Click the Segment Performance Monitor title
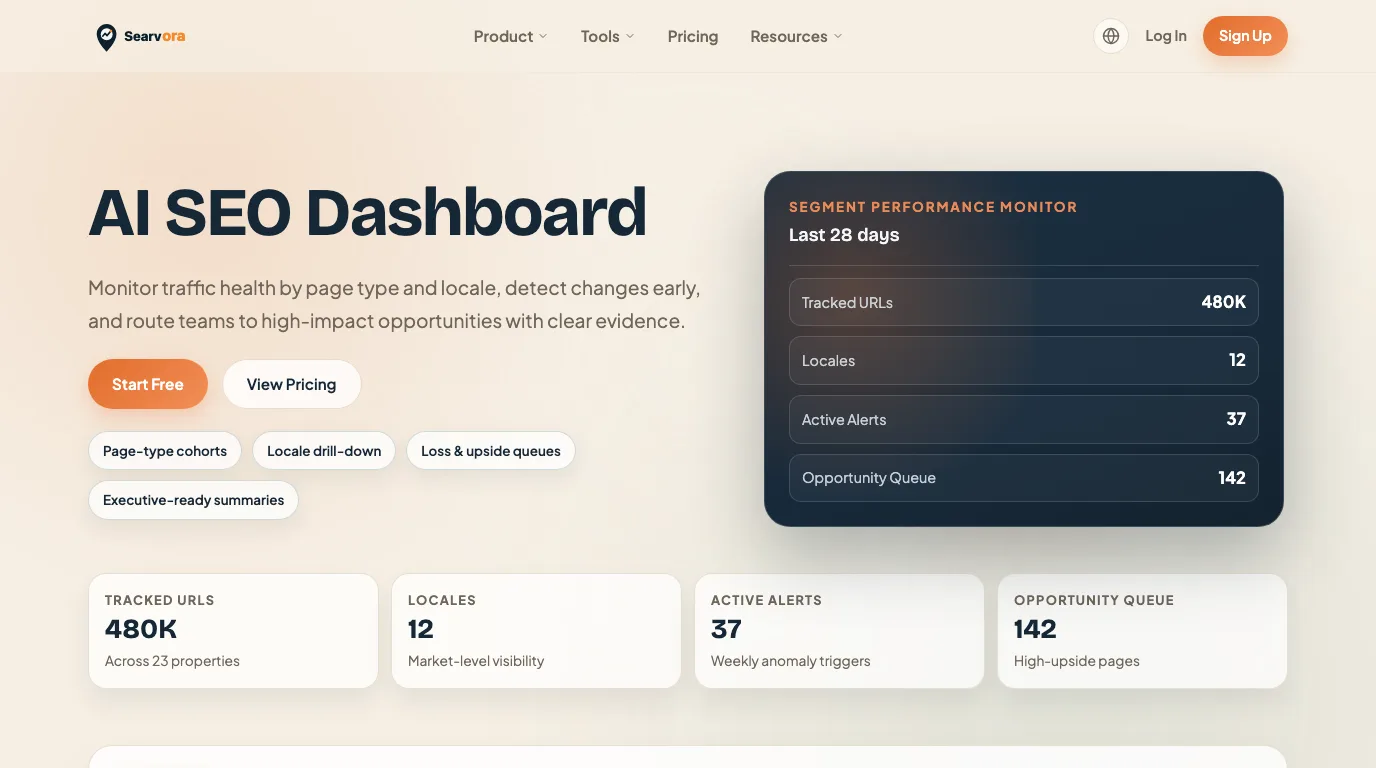 (933, 207)
